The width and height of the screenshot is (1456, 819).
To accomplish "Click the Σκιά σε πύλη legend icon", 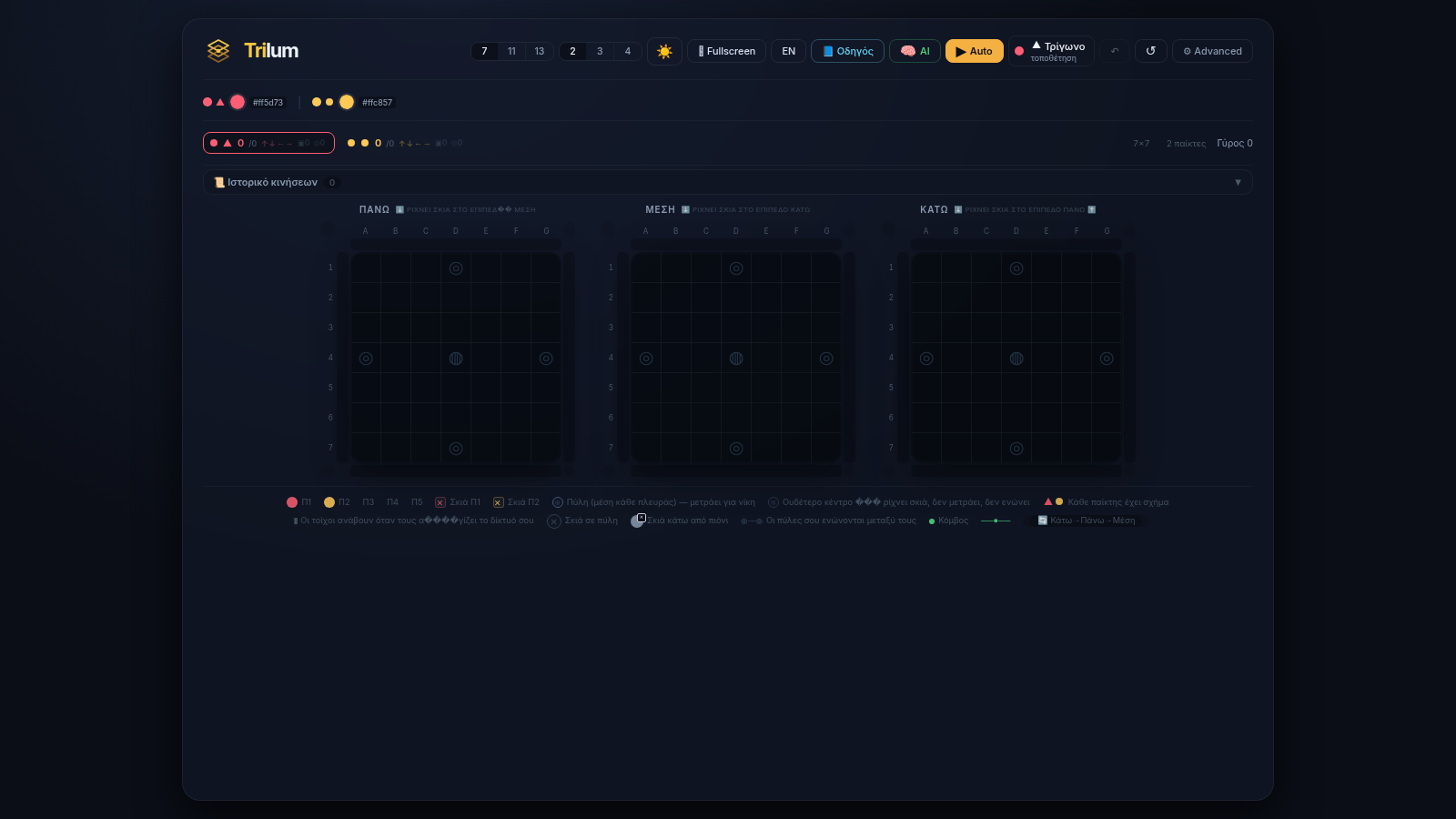I will [x=553, y=521].
